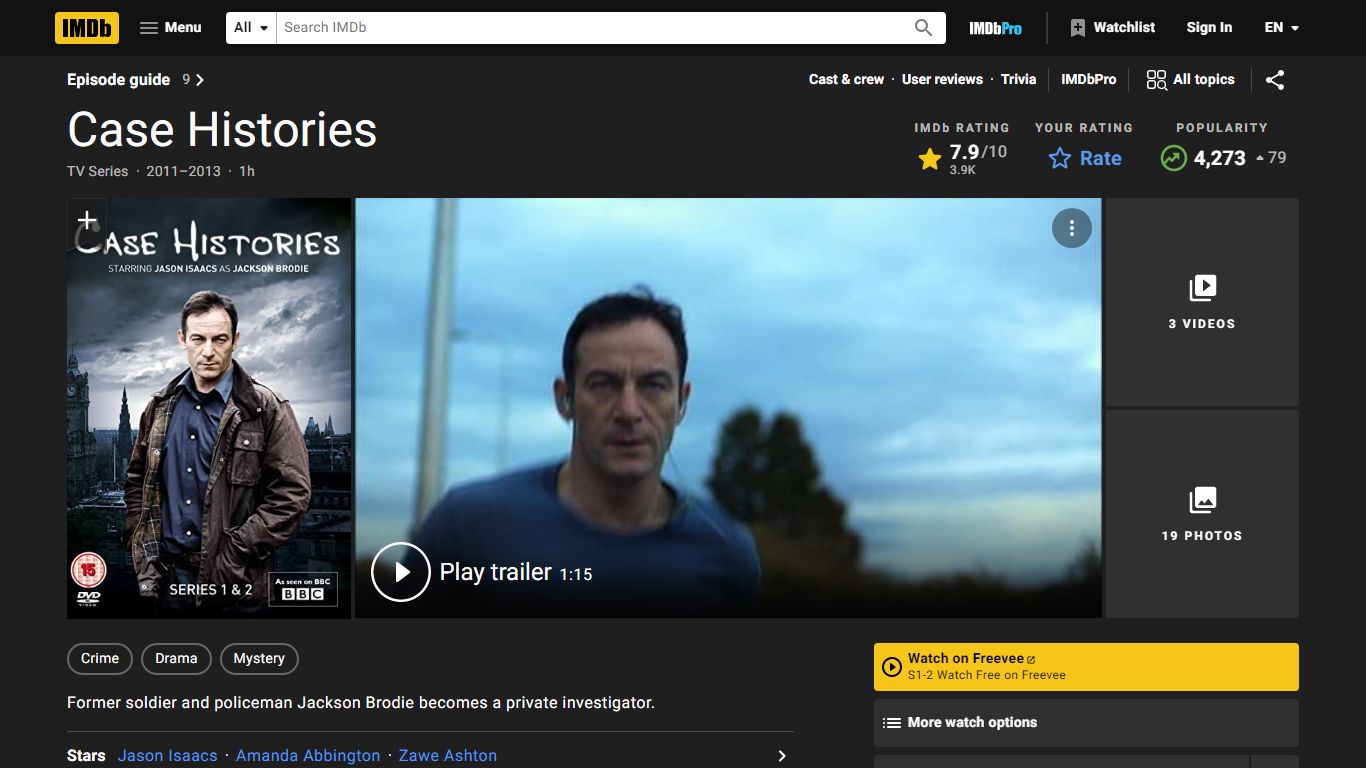Select the Drama genre chip
The image size is (1366, 768).
(176, 658)
